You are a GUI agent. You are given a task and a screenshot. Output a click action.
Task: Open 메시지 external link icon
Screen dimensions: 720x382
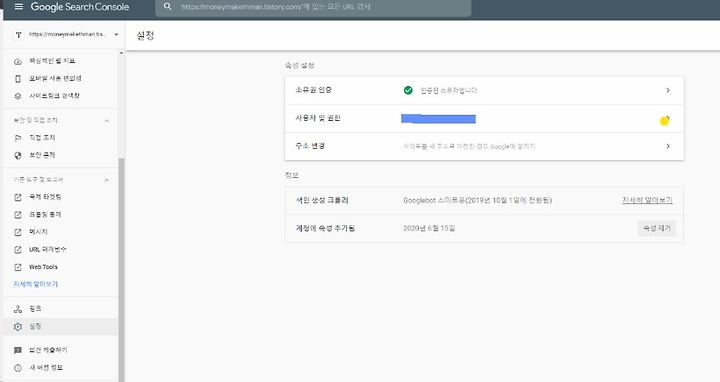[18, 232]
